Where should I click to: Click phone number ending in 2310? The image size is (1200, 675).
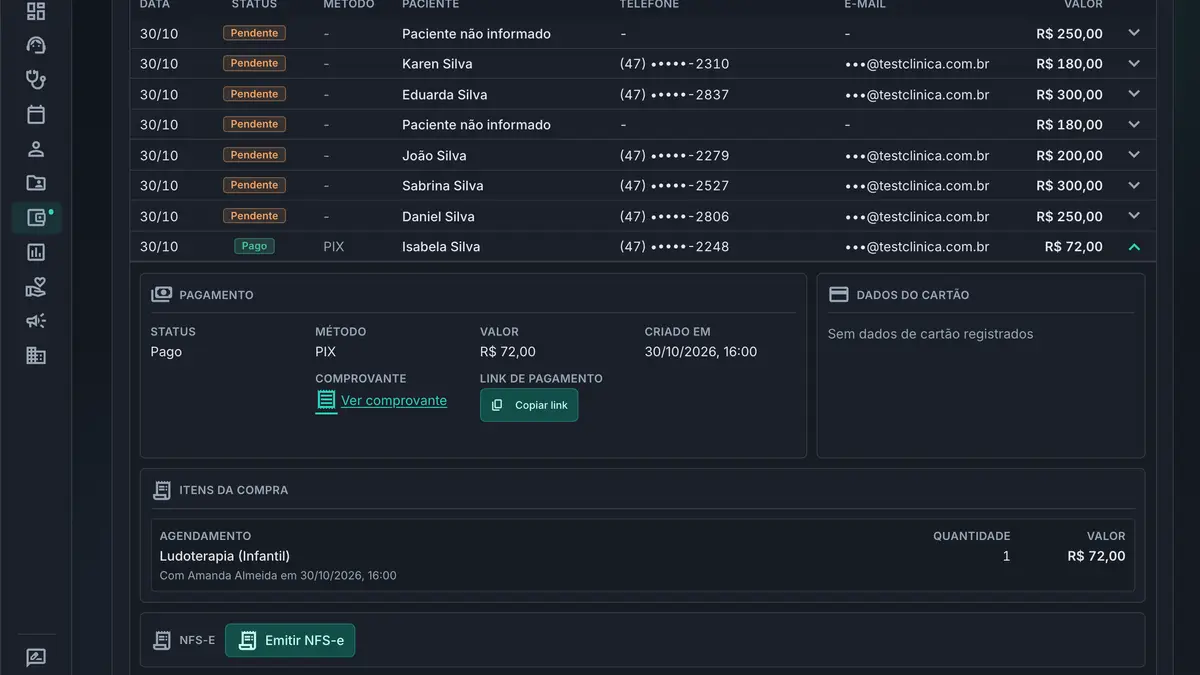(x=675, y=64)
